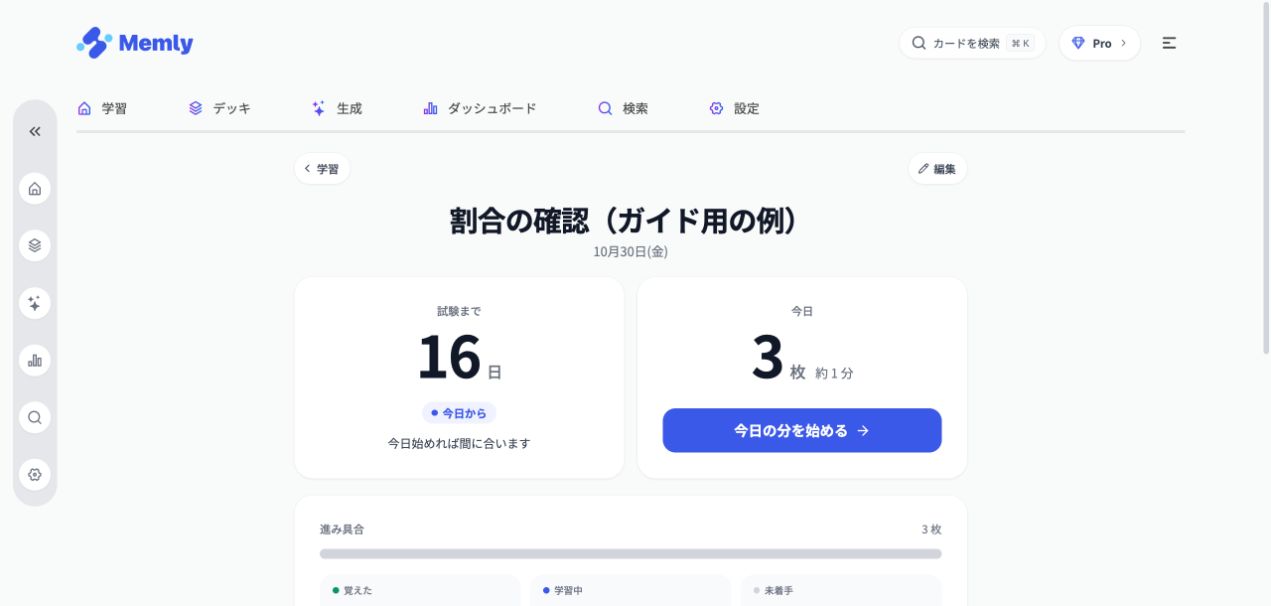
Task: Click the Memly logo
Action: pos(135,43)
